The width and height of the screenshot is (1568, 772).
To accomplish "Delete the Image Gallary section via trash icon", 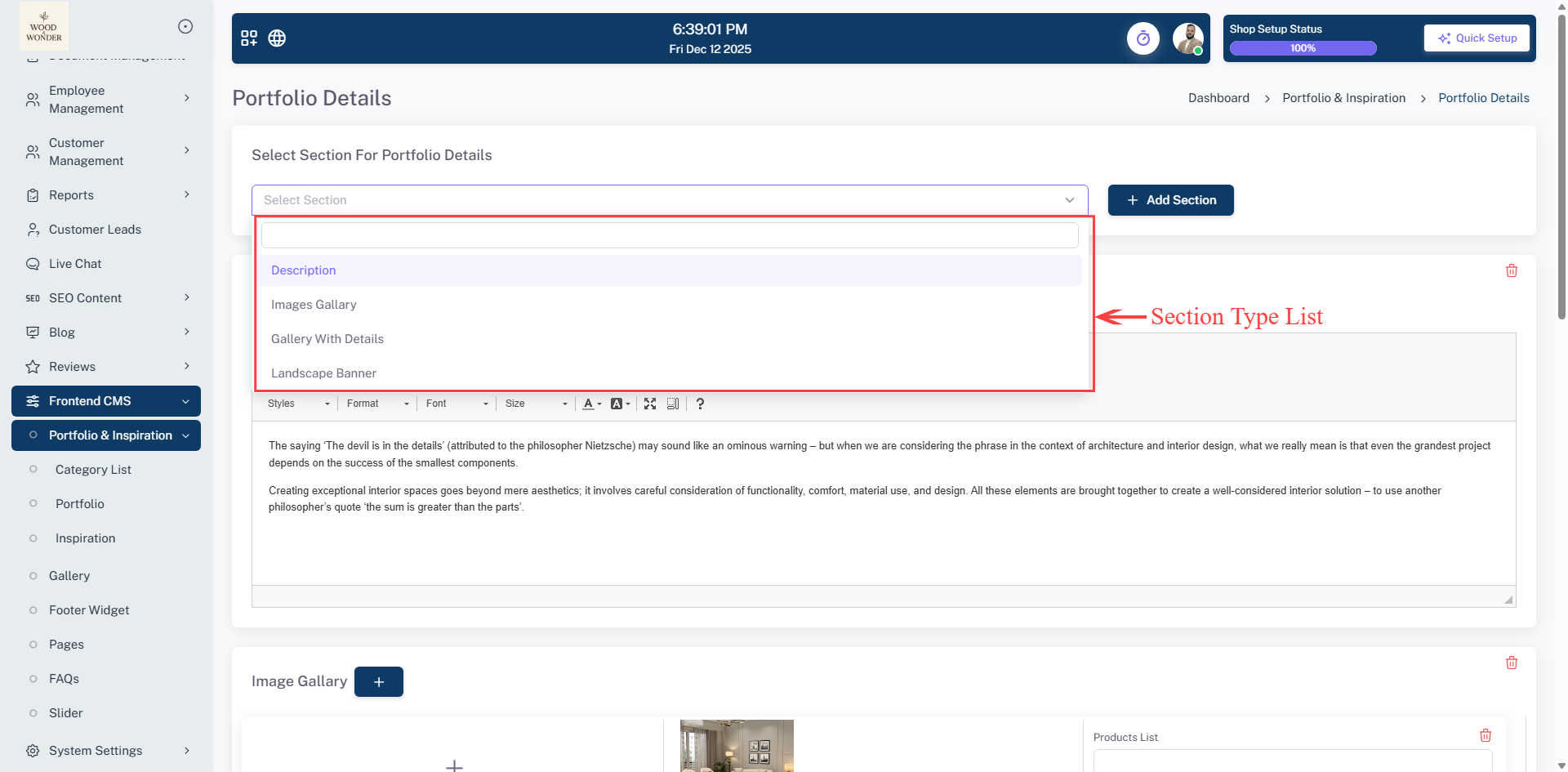I will pos(1511,663).
